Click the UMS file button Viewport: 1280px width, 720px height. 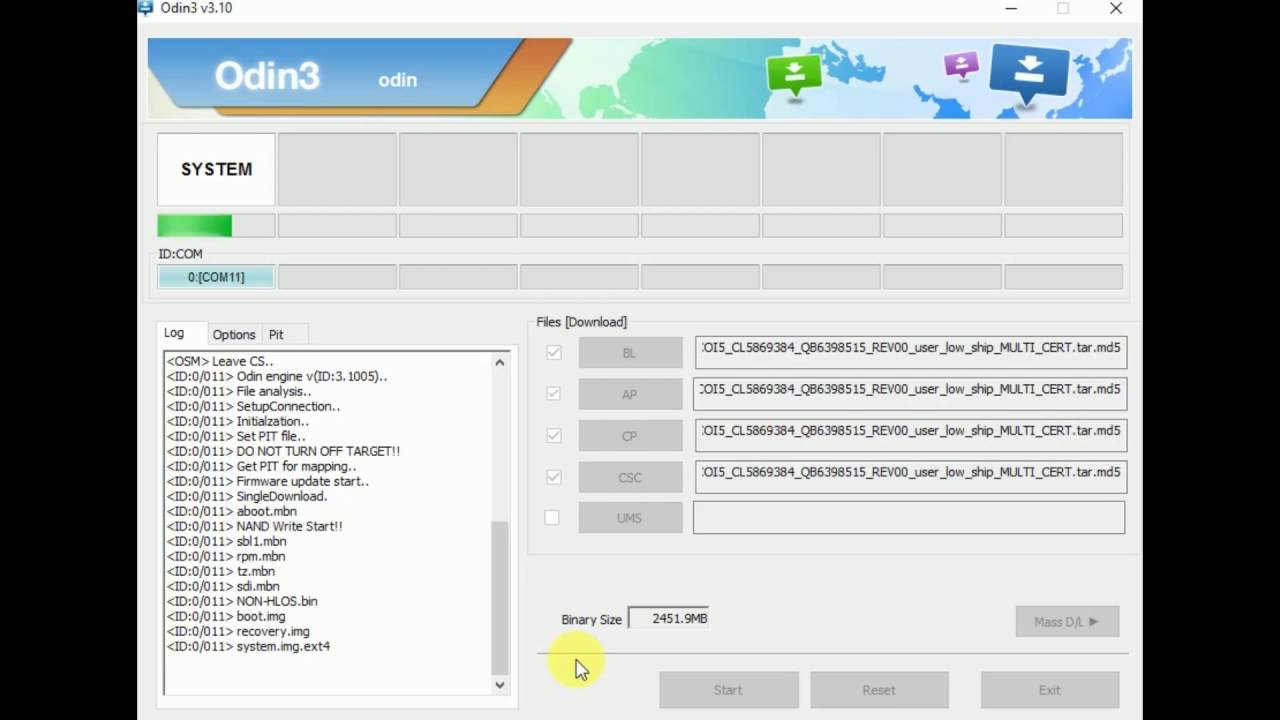click(x=630, y=518)
